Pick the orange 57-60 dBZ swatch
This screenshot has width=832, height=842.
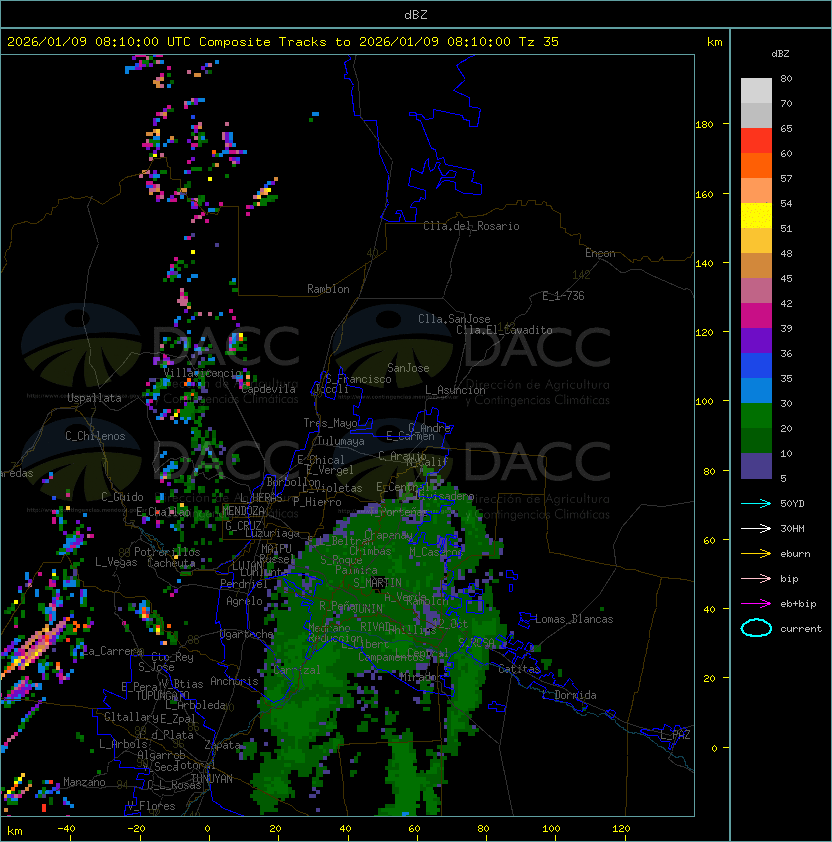756,165
